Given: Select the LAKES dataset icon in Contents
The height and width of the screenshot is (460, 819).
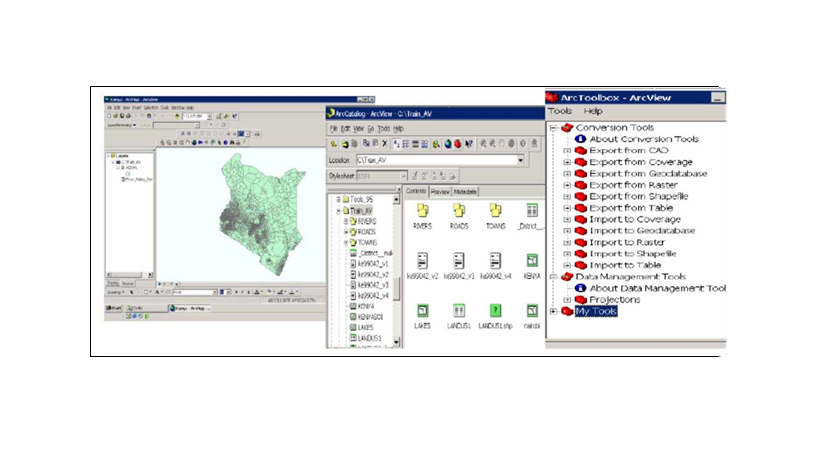Looking at the screenshot, I should [x=423, y=311].
